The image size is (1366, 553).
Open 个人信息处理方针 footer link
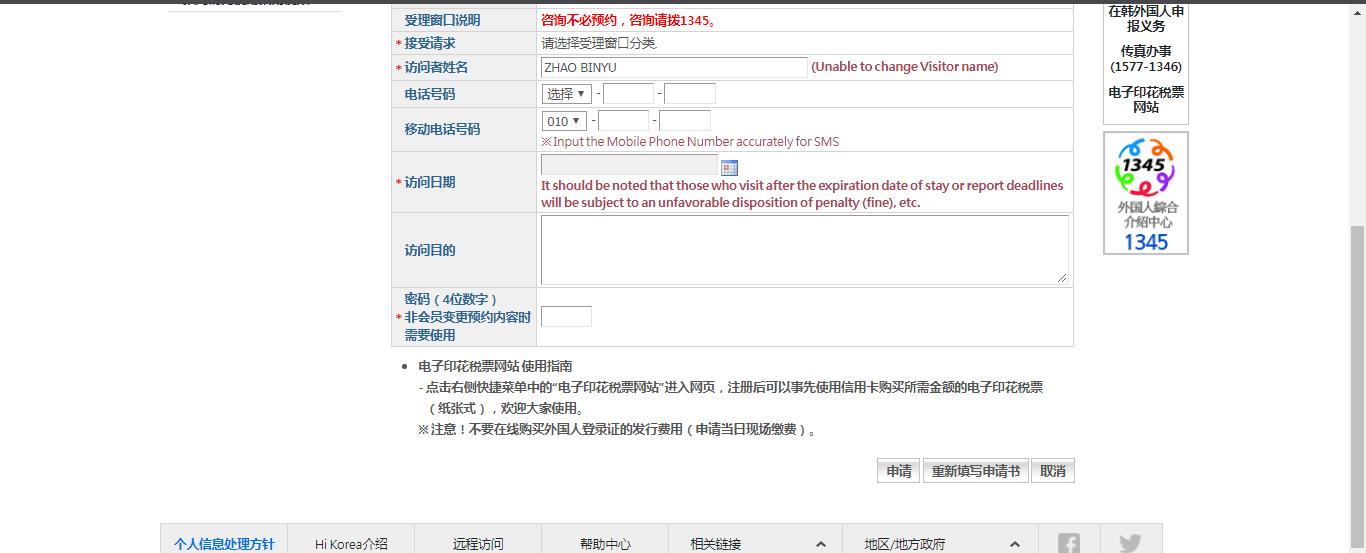pyautogui.click(x=224, y=544)
